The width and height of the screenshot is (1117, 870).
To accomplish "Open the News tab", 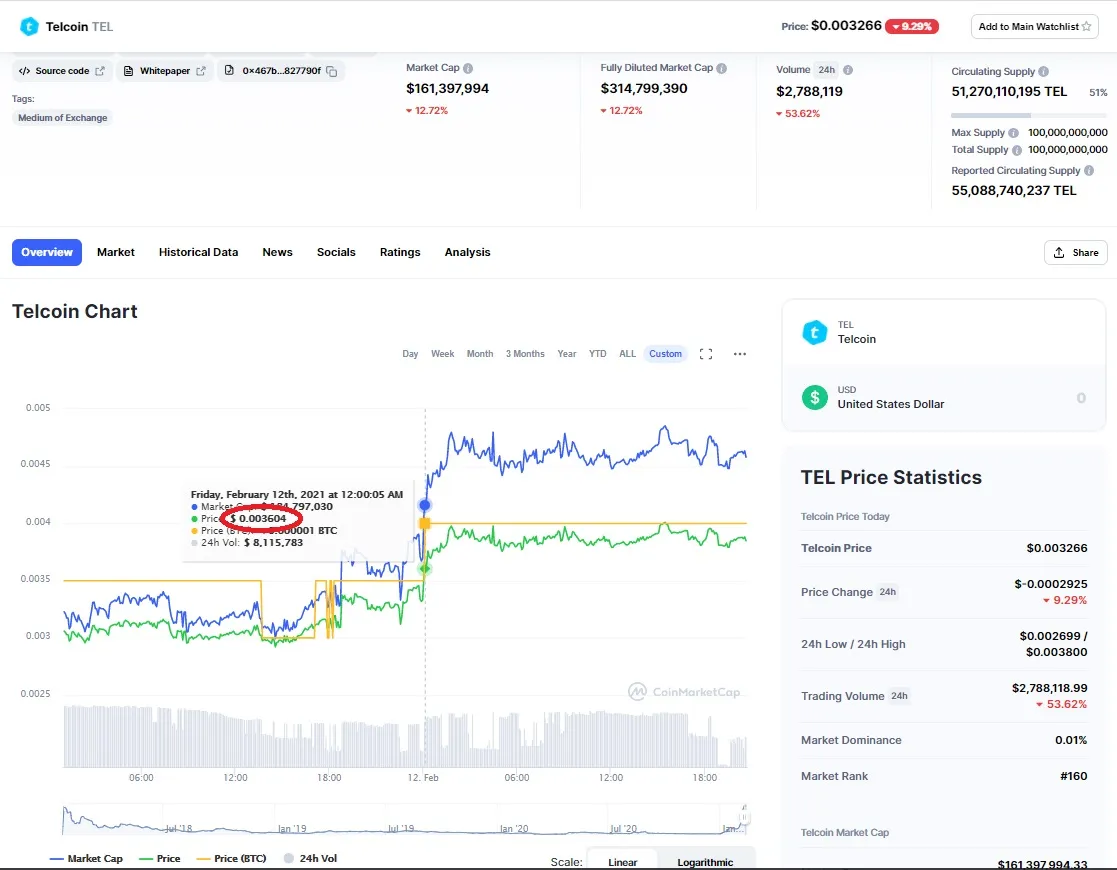I will (277, 252).
